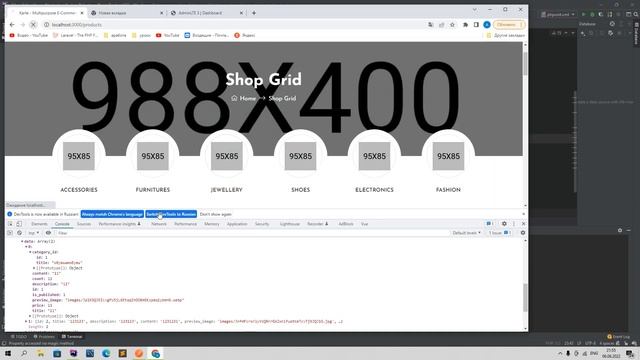Open DevTools more options menu

514,224
